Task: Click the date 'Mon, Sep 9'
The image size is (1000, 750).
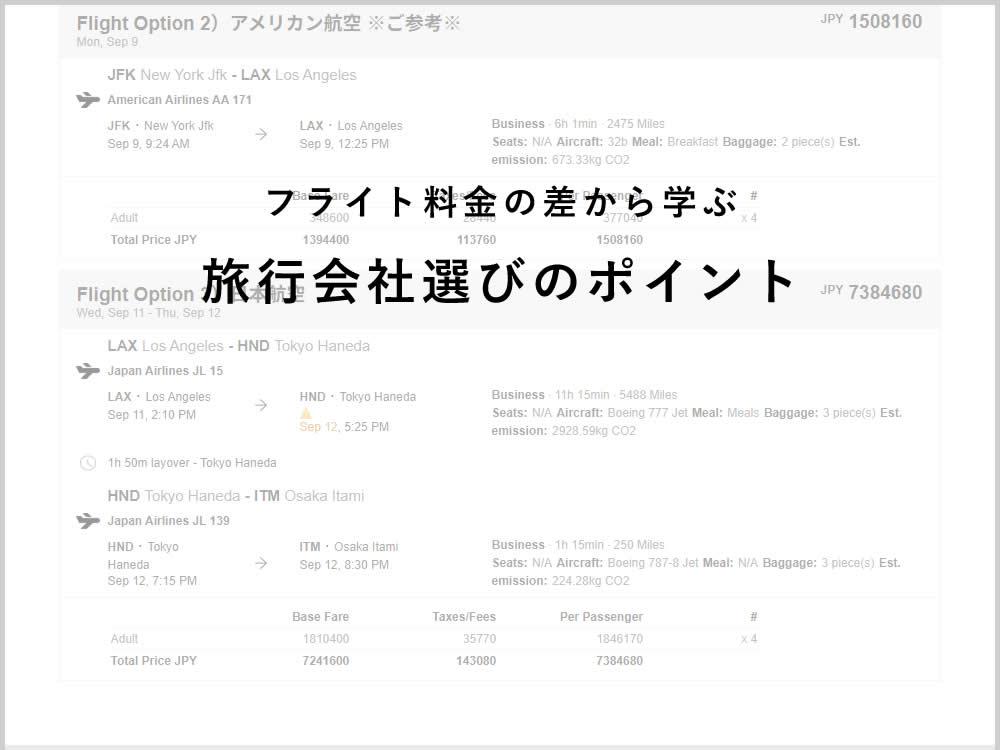Action: pyautogui.click(x=107, y=42)
